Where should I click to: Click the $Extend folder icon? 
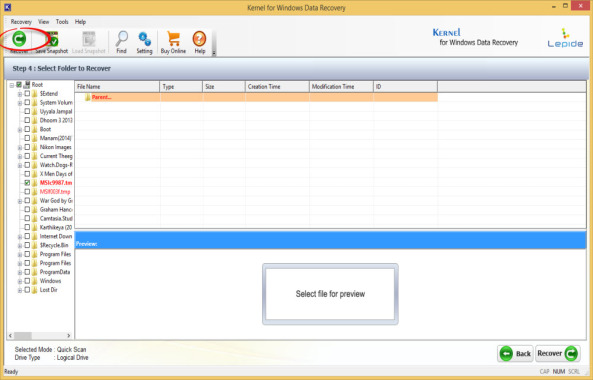pos(35,94)
